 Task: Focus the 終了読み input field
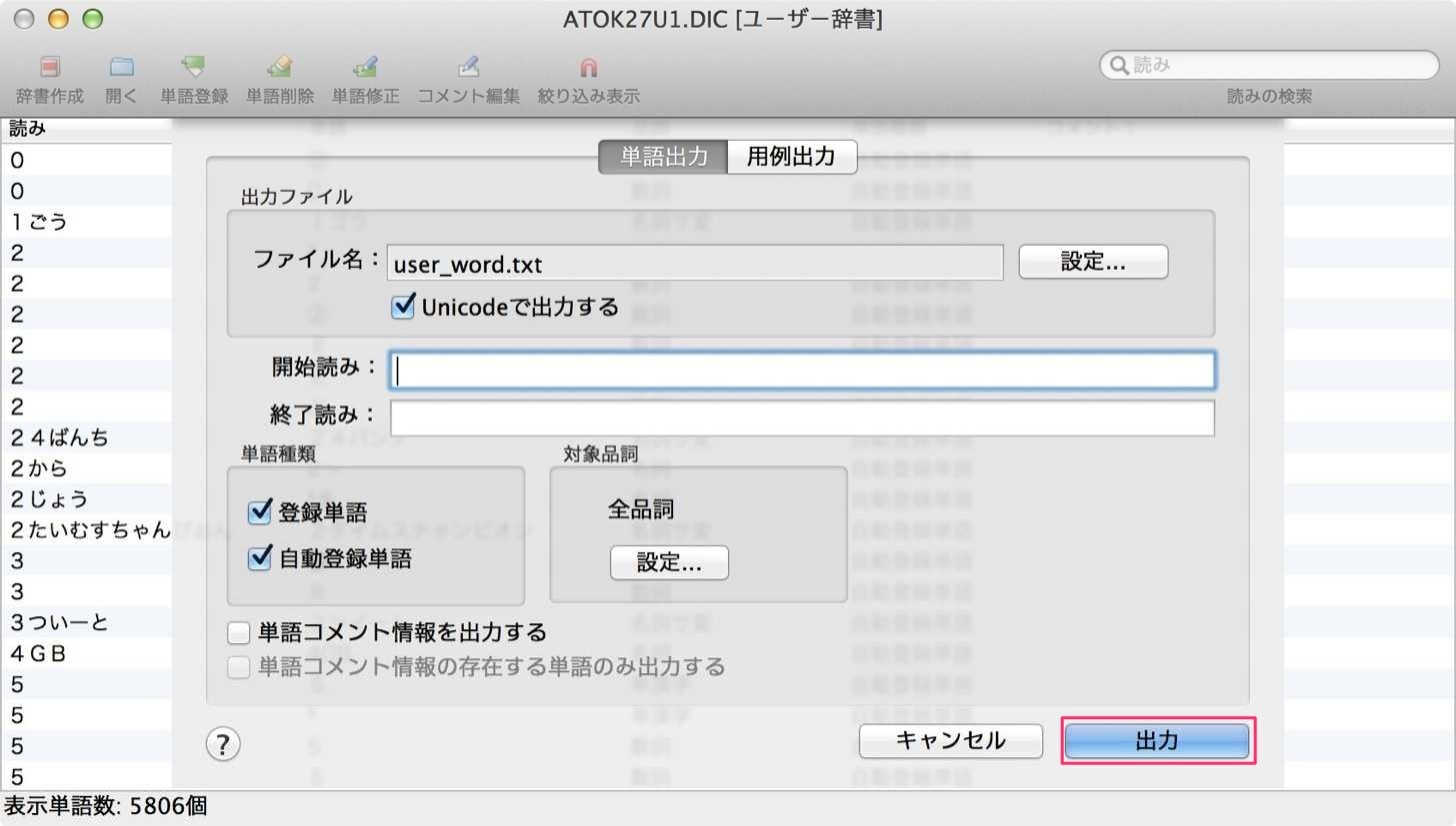pos(802,418)
